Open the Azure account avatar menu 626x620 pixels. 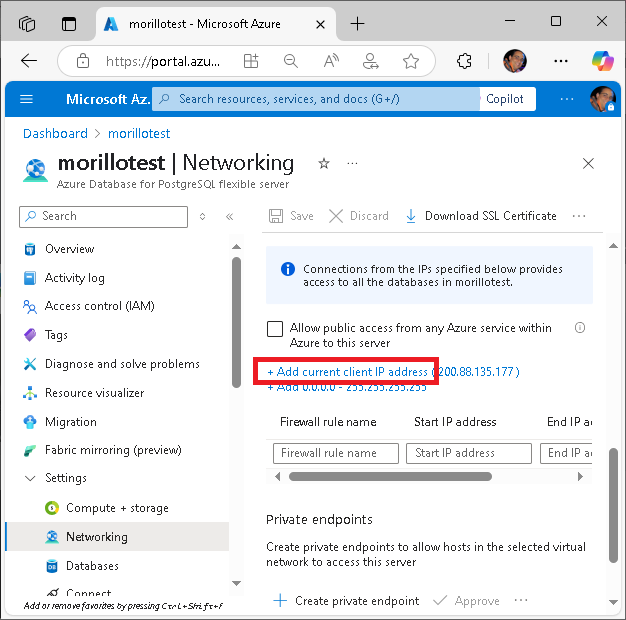[x=603, y=99]
